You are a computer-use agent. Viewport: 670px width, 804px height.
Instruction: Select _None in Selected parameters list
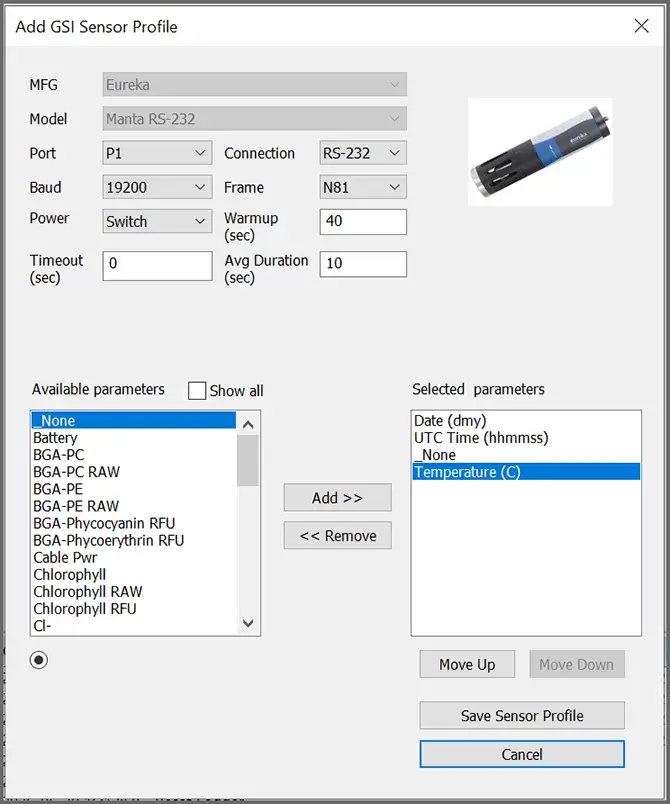coord(526,455)
